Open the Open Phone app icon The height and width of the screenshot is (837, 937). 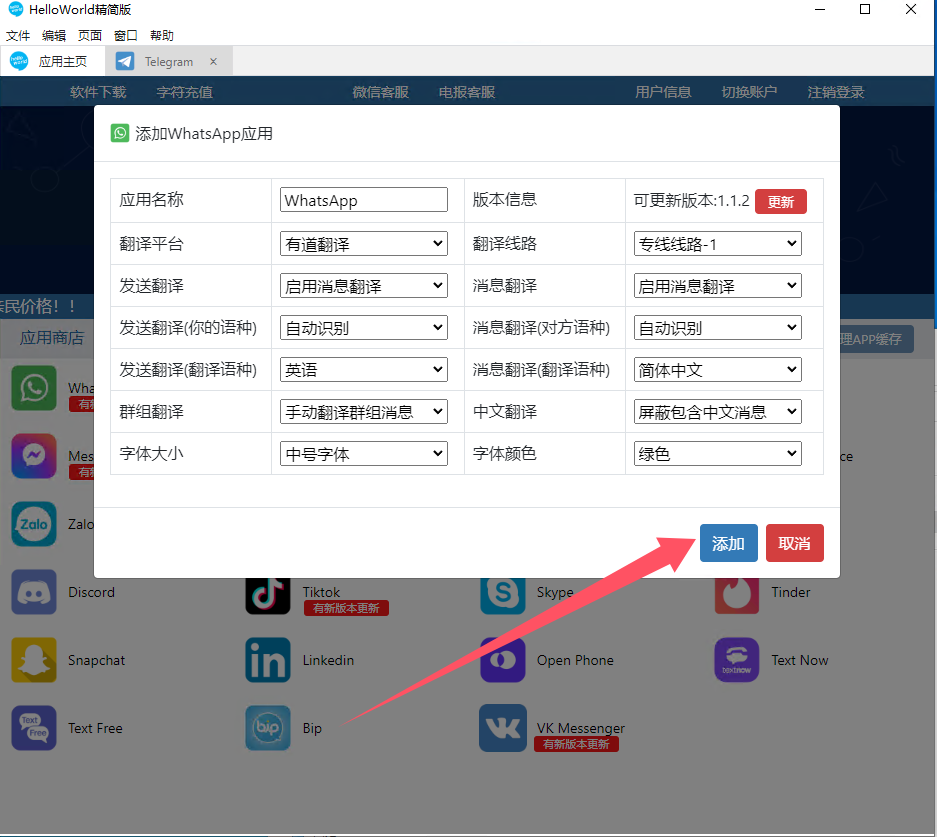pos(503,660)
